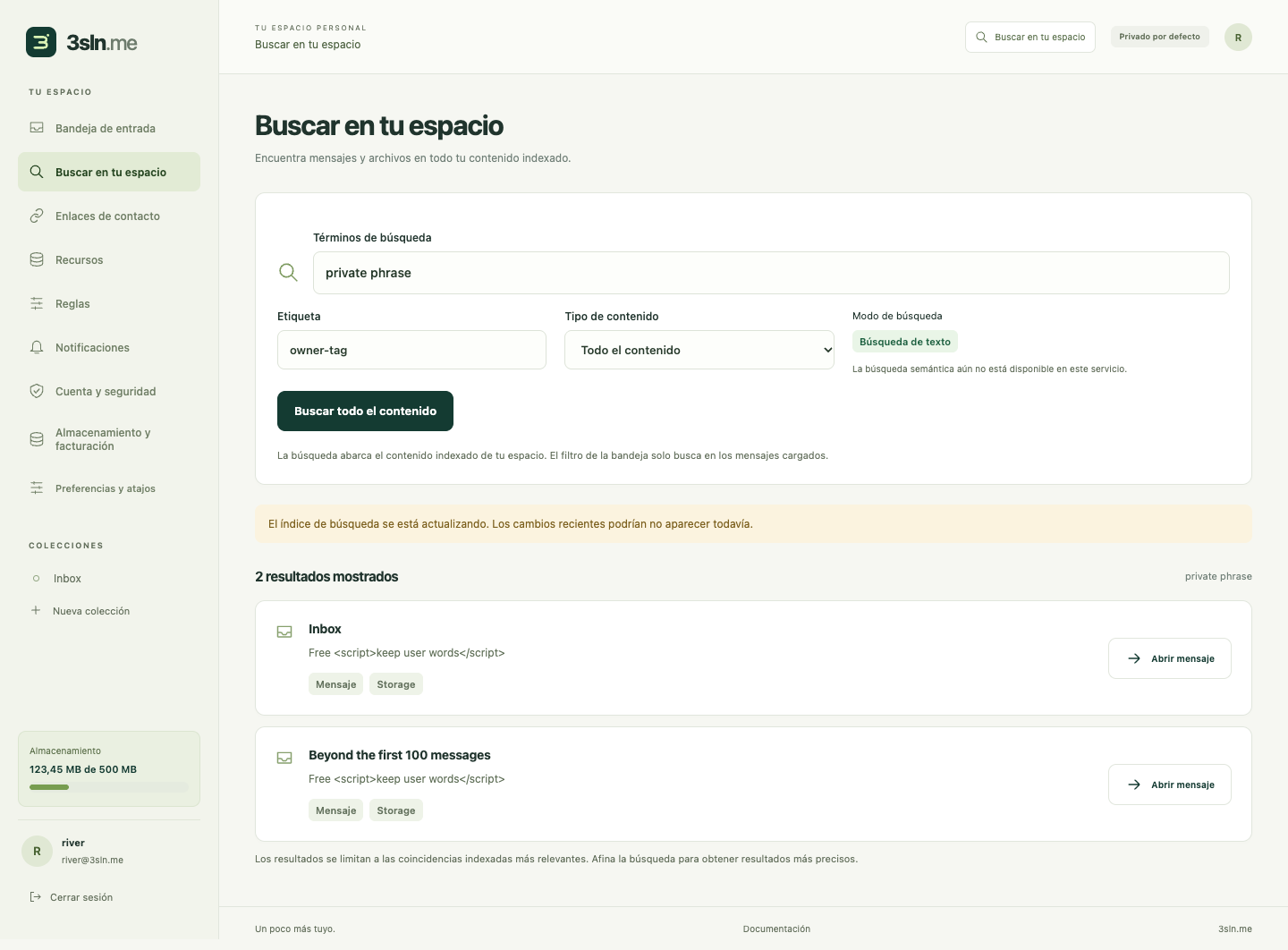Open the Inbox result with Abrir mensaje
Viewport: 1288px width, 950px height.
(1170, 658)
